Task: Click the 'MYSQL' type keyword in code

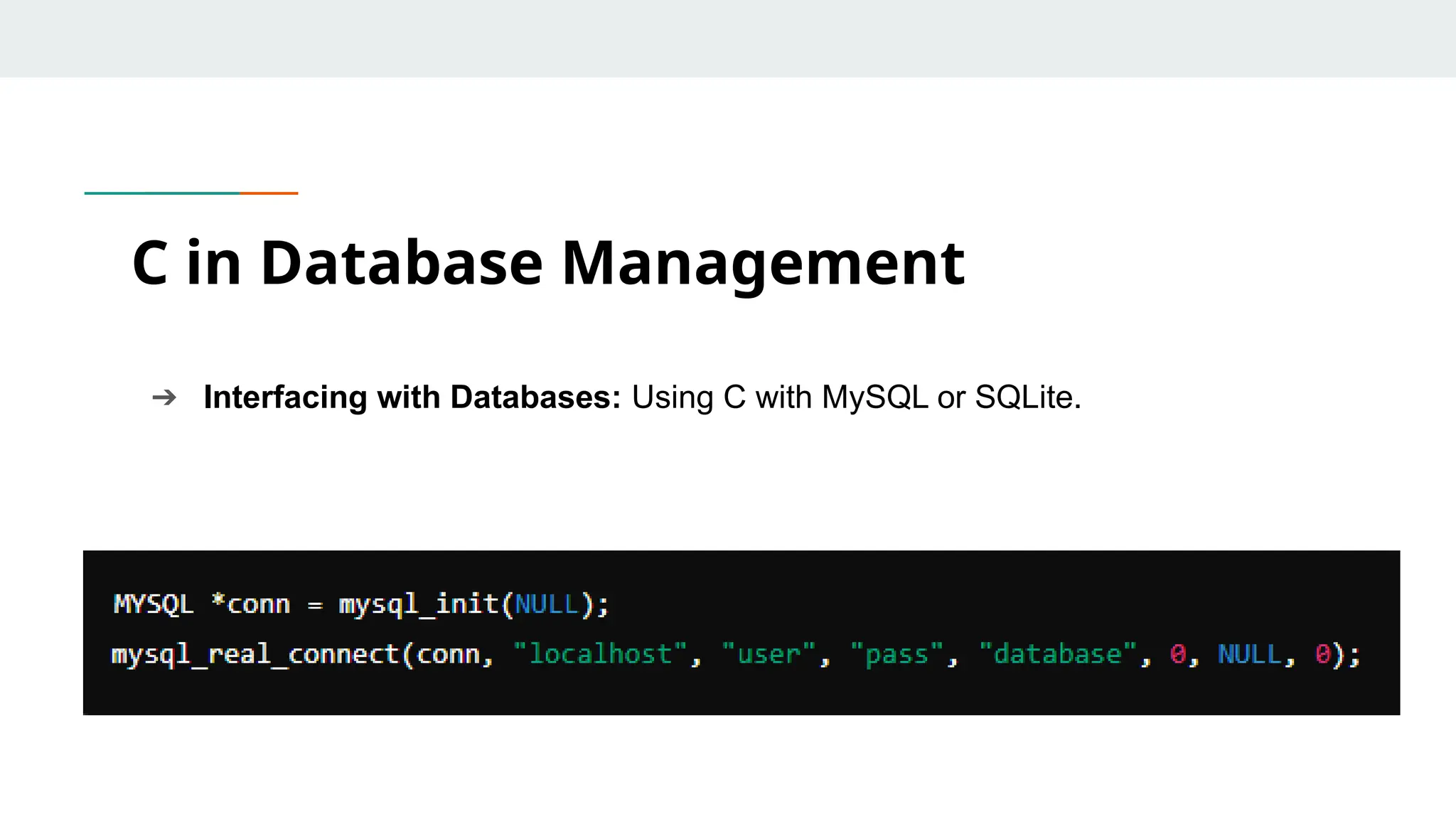Action: point(154,604)
